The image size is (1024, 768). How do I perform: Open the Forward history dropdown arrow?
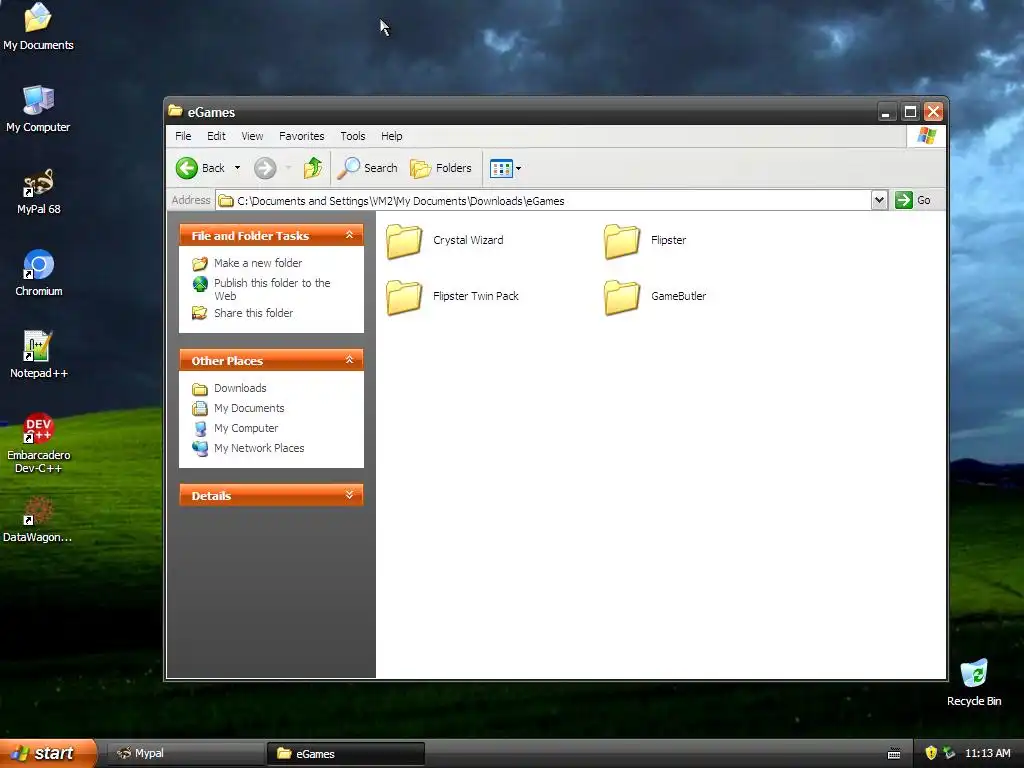pyautogui.click(x=288, y=168)
